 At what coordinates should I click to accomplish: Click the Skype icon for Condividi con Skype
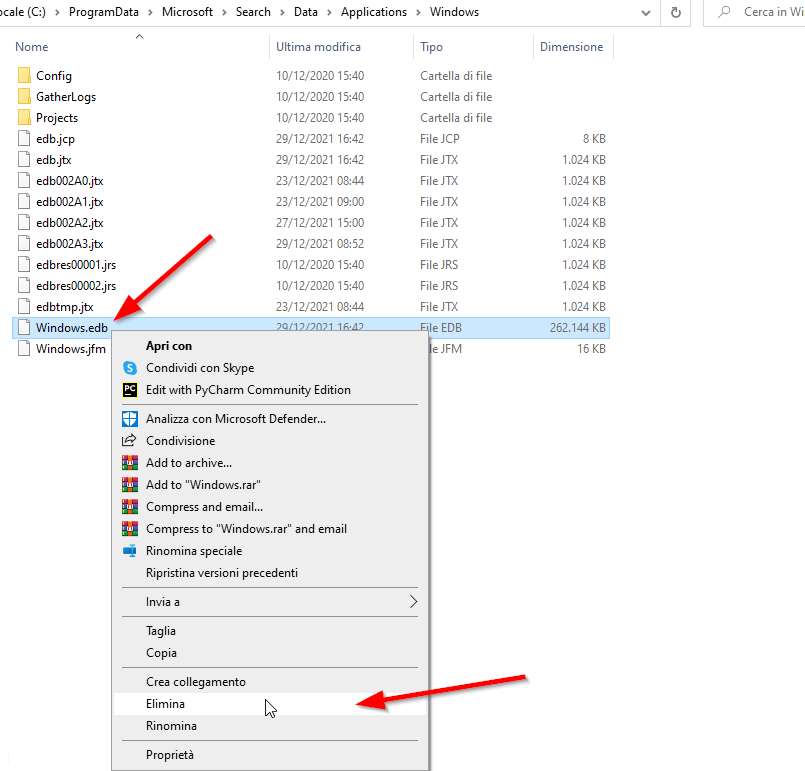pyautogui.click(x=130, y=368)
